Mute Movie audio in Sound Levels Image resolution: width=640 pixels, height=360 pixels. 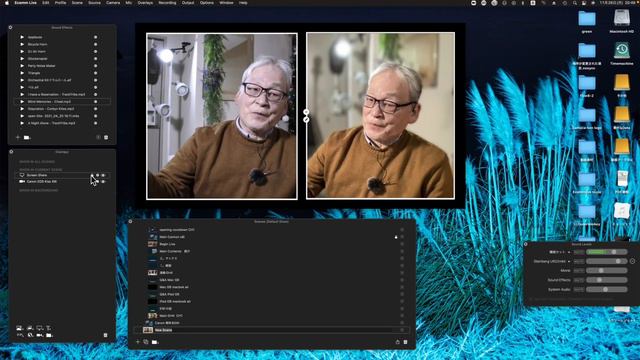[579, 271]
